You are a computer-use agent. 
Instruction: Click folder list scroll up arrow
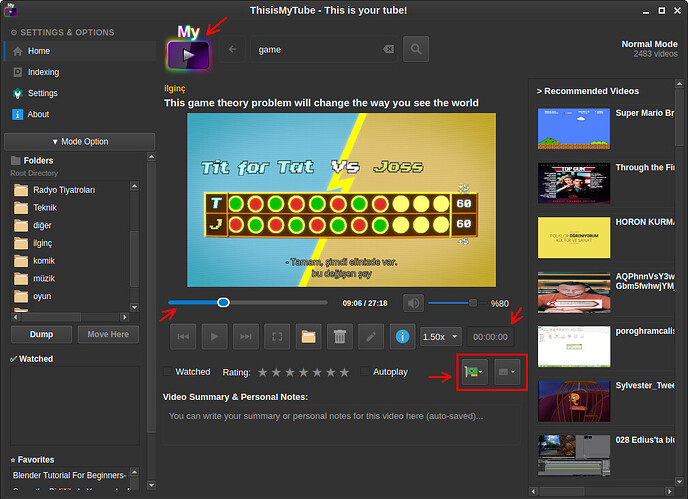pos(135,186)
